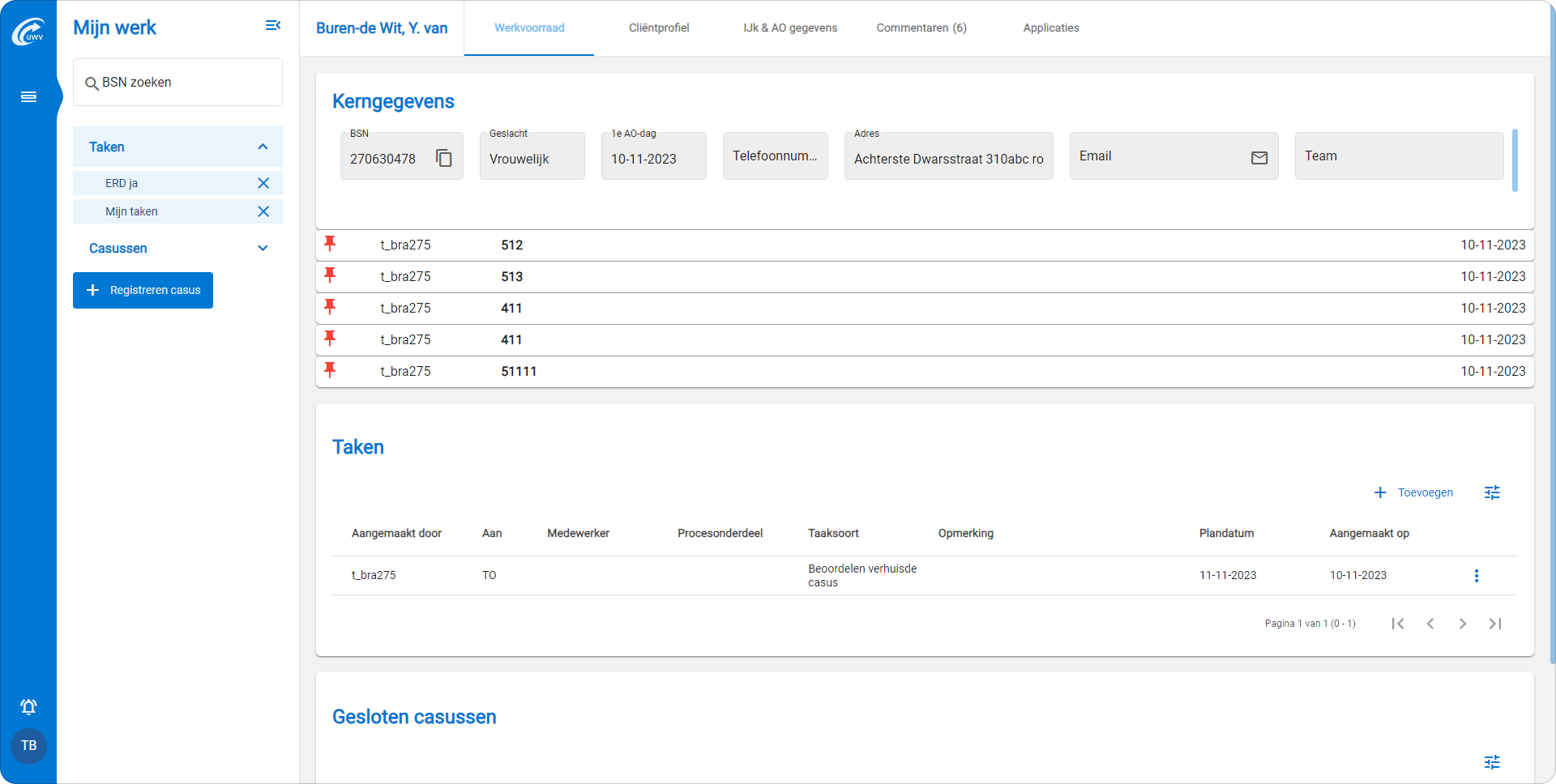Click the Team field
Image resolution: width=1556 pixels, height=784 pixels.
[x=1400, y=156]
